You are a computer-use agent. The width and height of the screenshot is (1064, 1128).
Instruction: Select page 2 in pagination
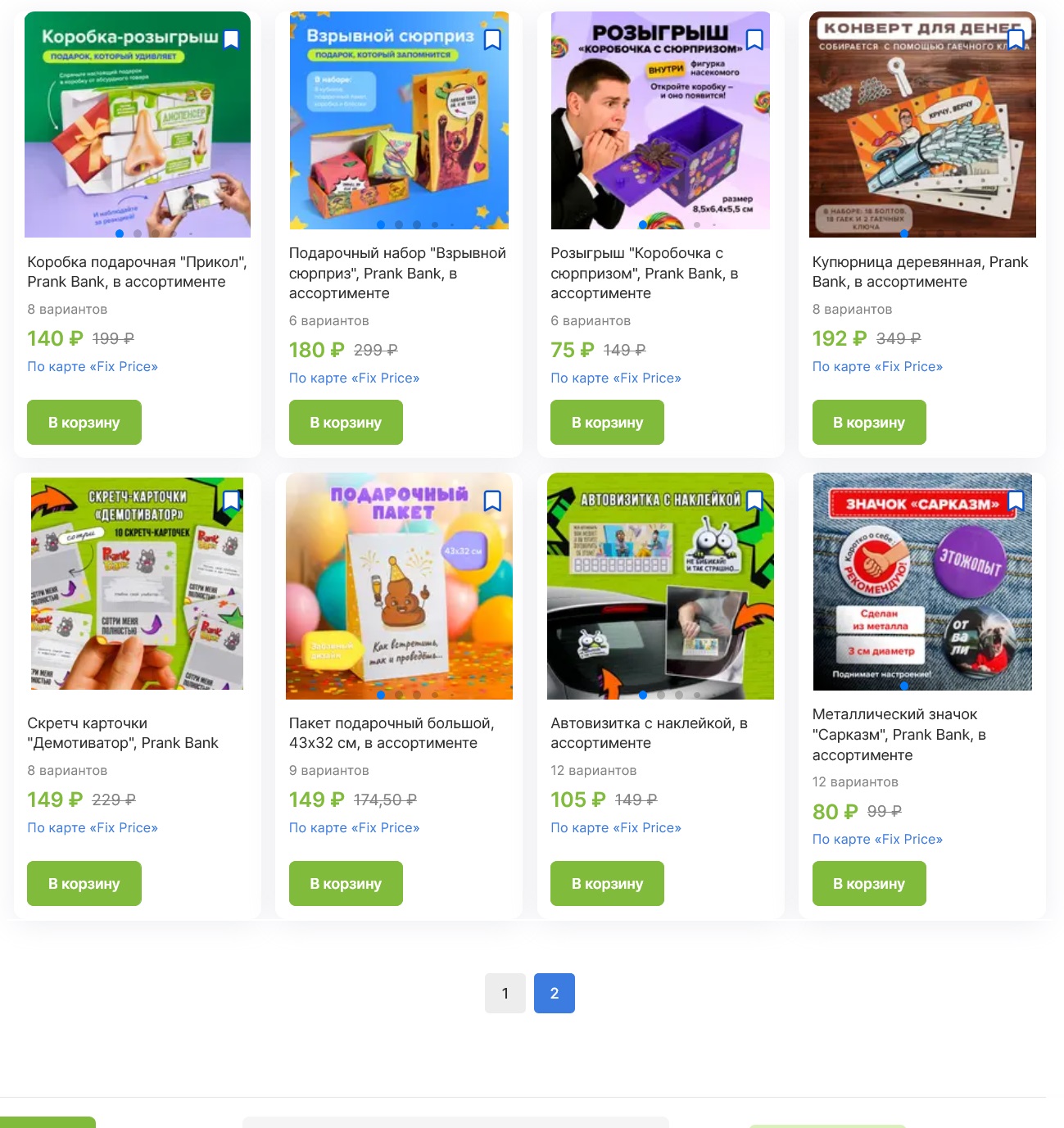(x=555, y=993)
